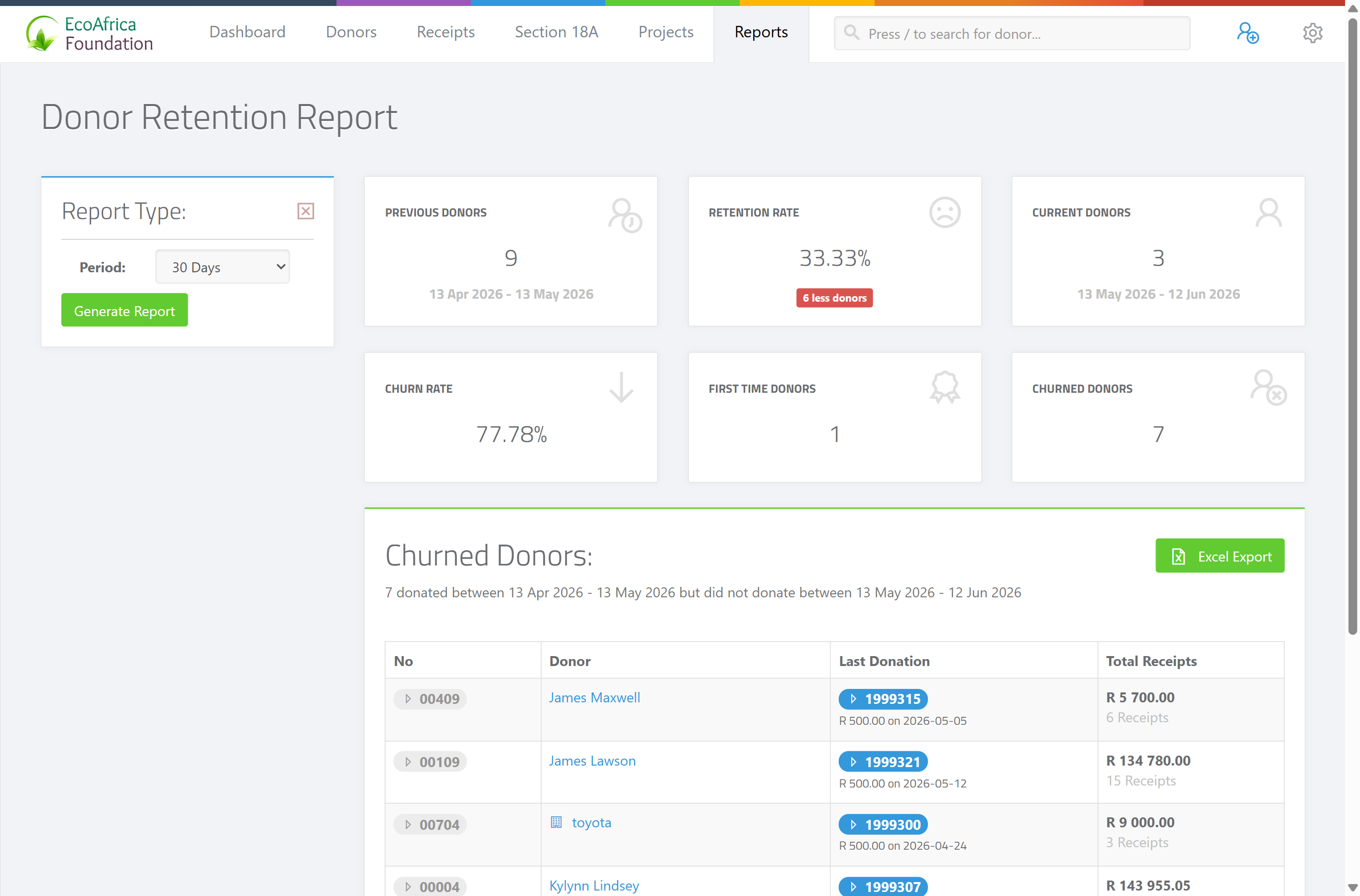
Task: Click the Churned Donors heading
Action: pos(488,556)
